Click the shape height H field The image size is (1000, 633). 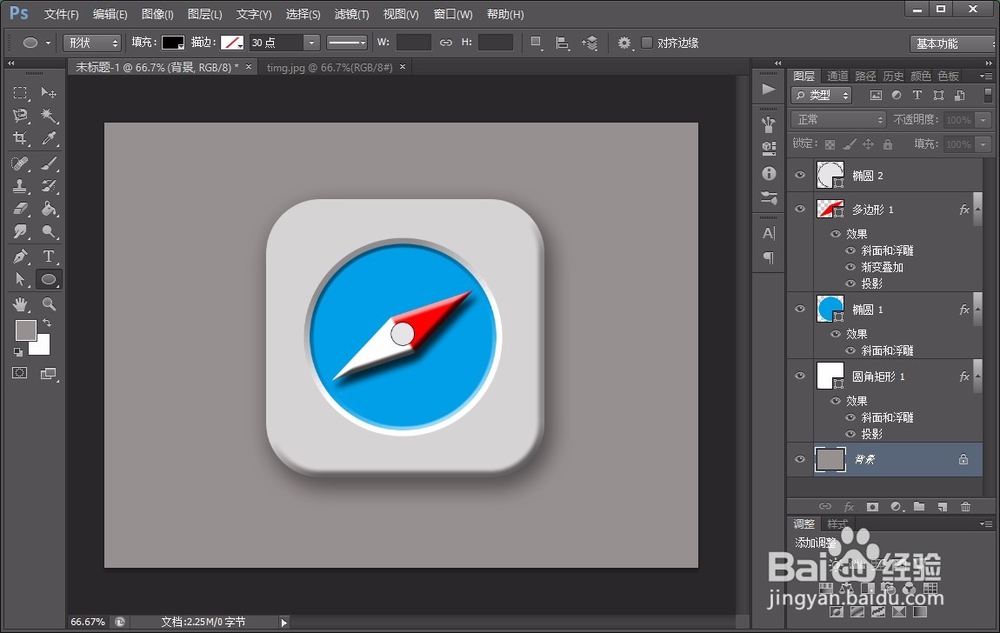[496, 43]
